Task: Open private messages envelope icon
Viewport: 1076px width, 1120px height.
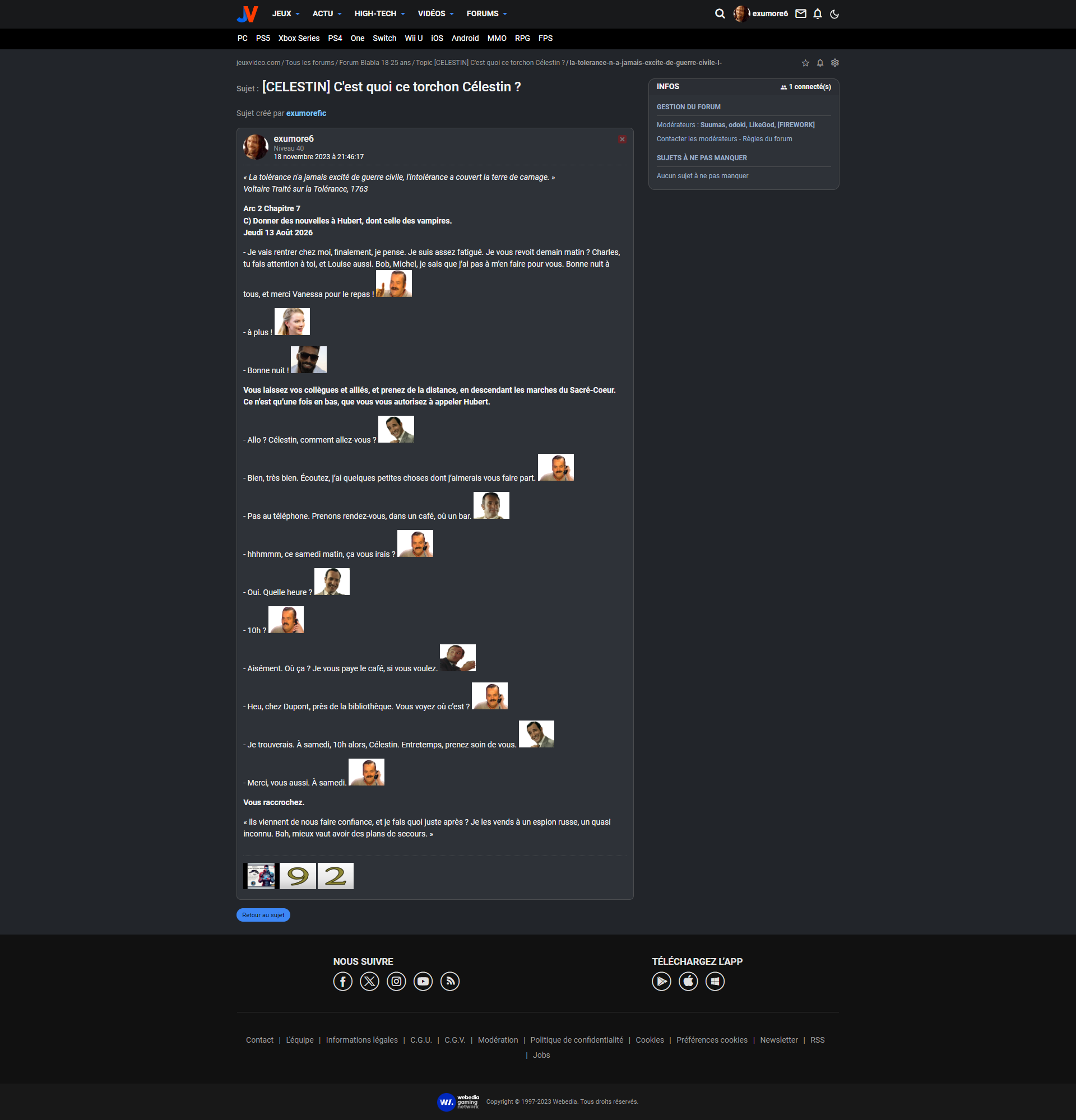Action: 801,13
